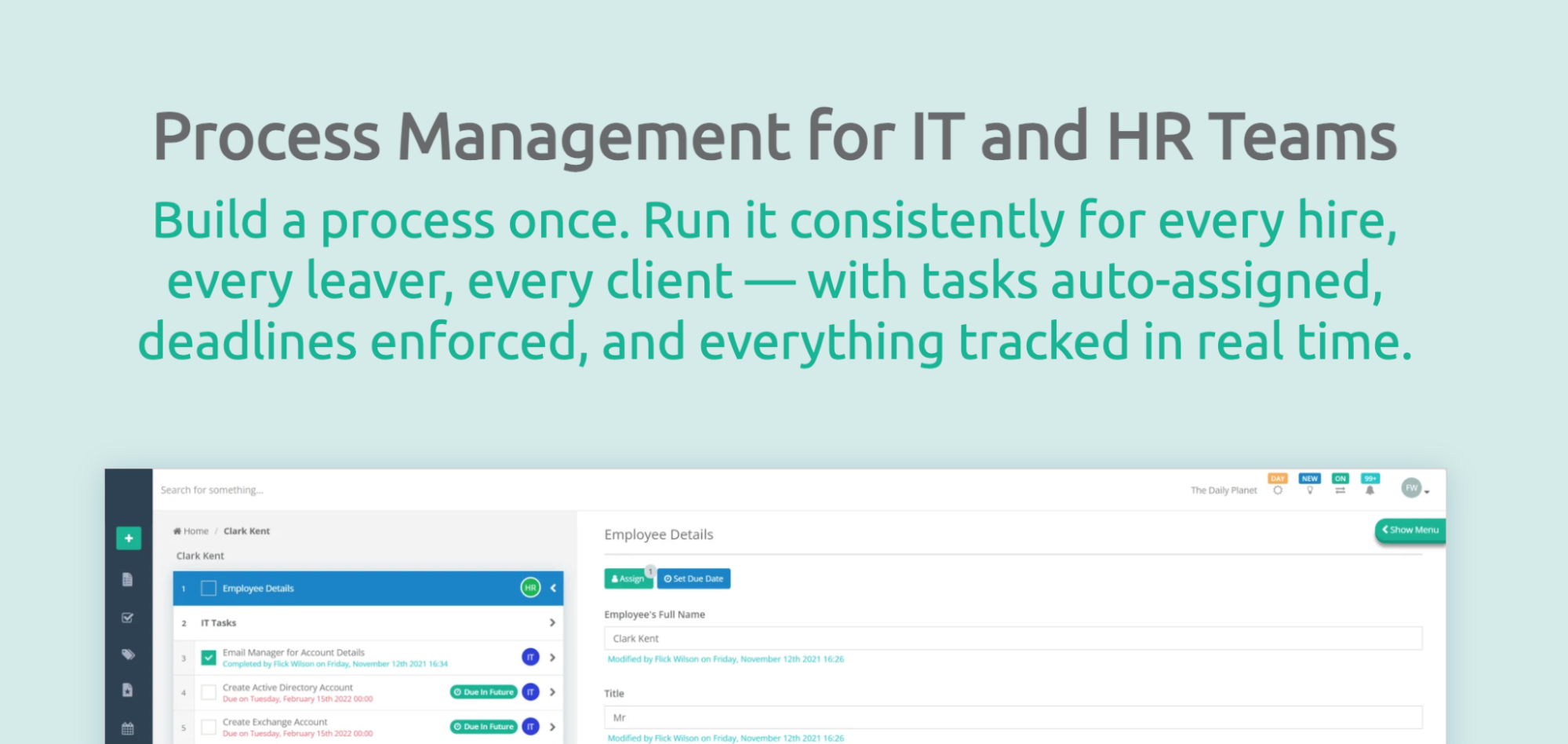Click The Daily Planet organization name
Viewport: 1568px width, 744px height.
(1224, 491)
